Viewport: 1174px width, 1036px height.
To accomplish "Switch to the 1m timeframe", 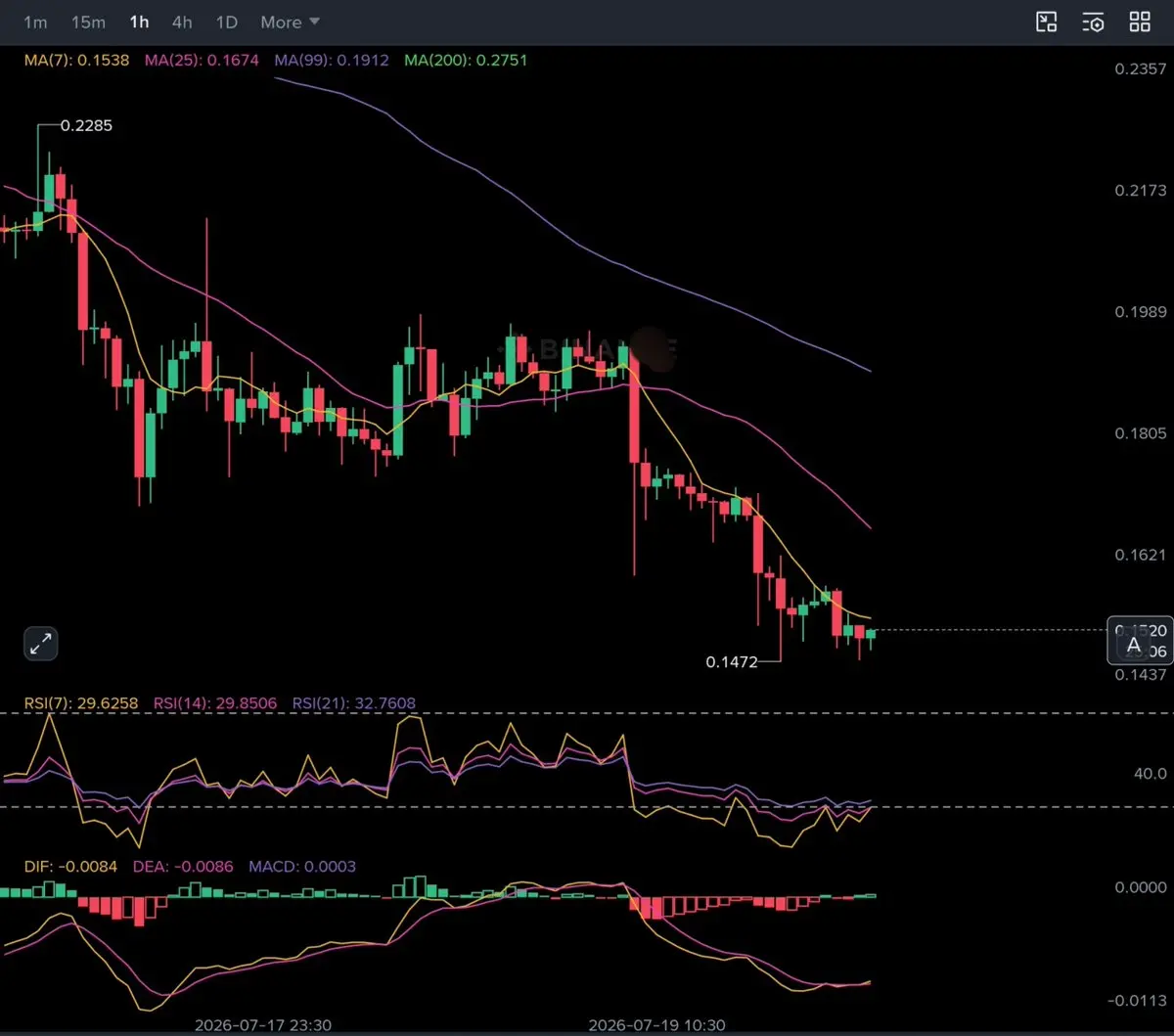I will (x=35, y=22).
